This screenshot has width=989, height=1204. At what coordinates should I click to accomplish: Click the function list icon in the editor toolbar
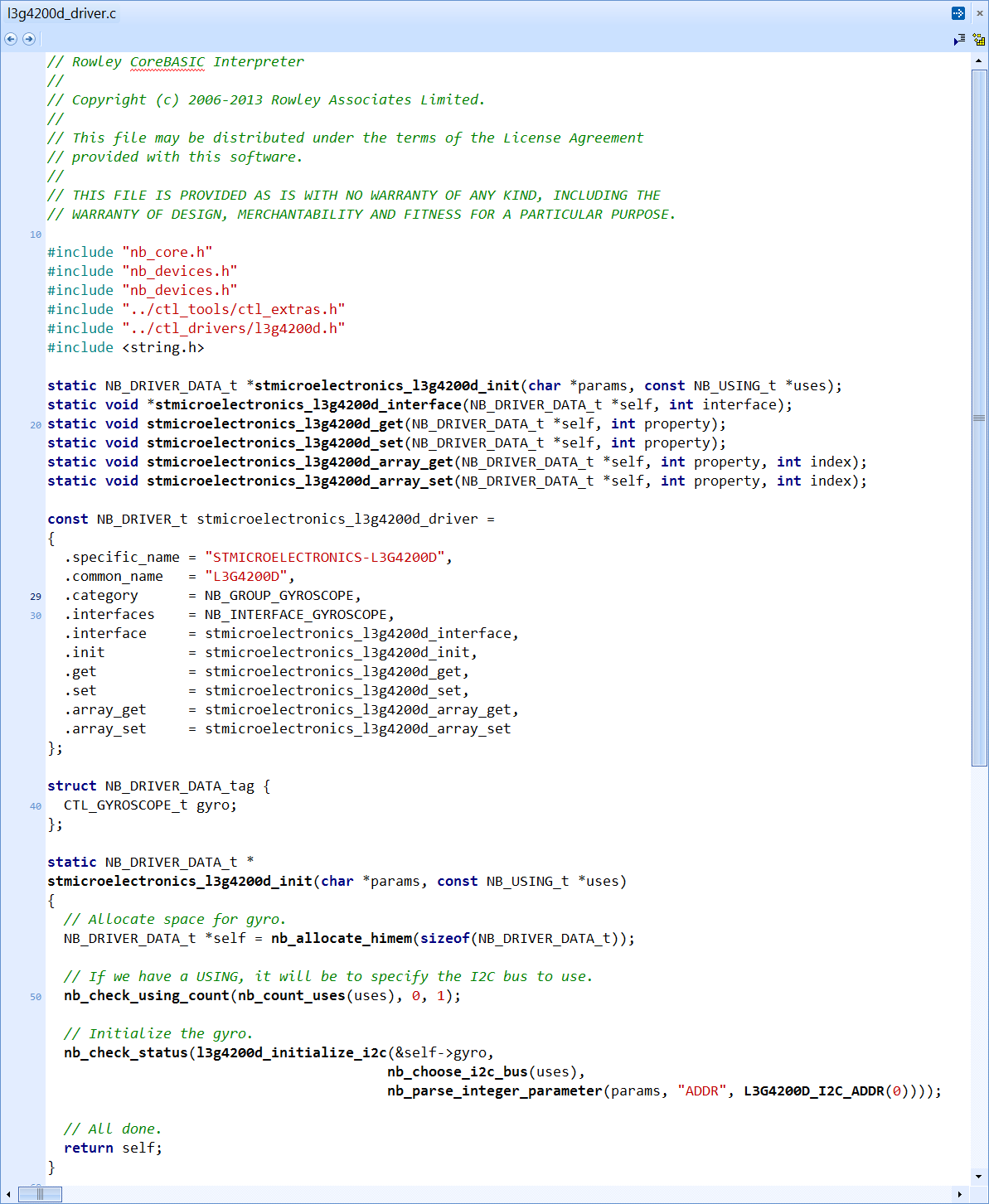[x=959, y=39]
